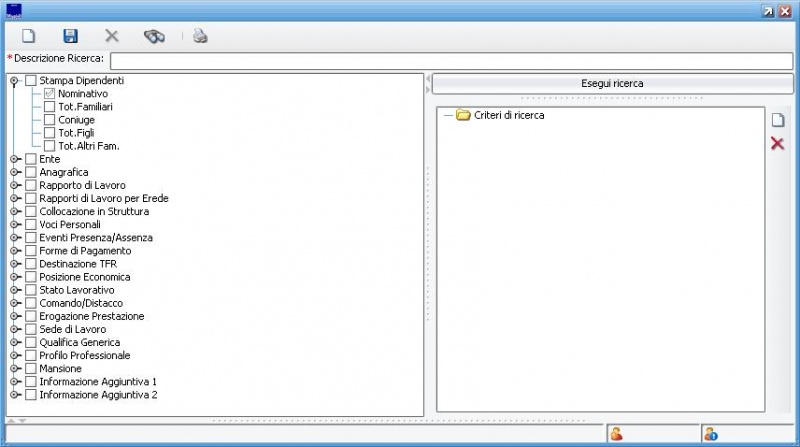Expand the Anagrafica tree node
Viewport: 800px width, 447px height.
pyautogui.click(x=14, y=172)
